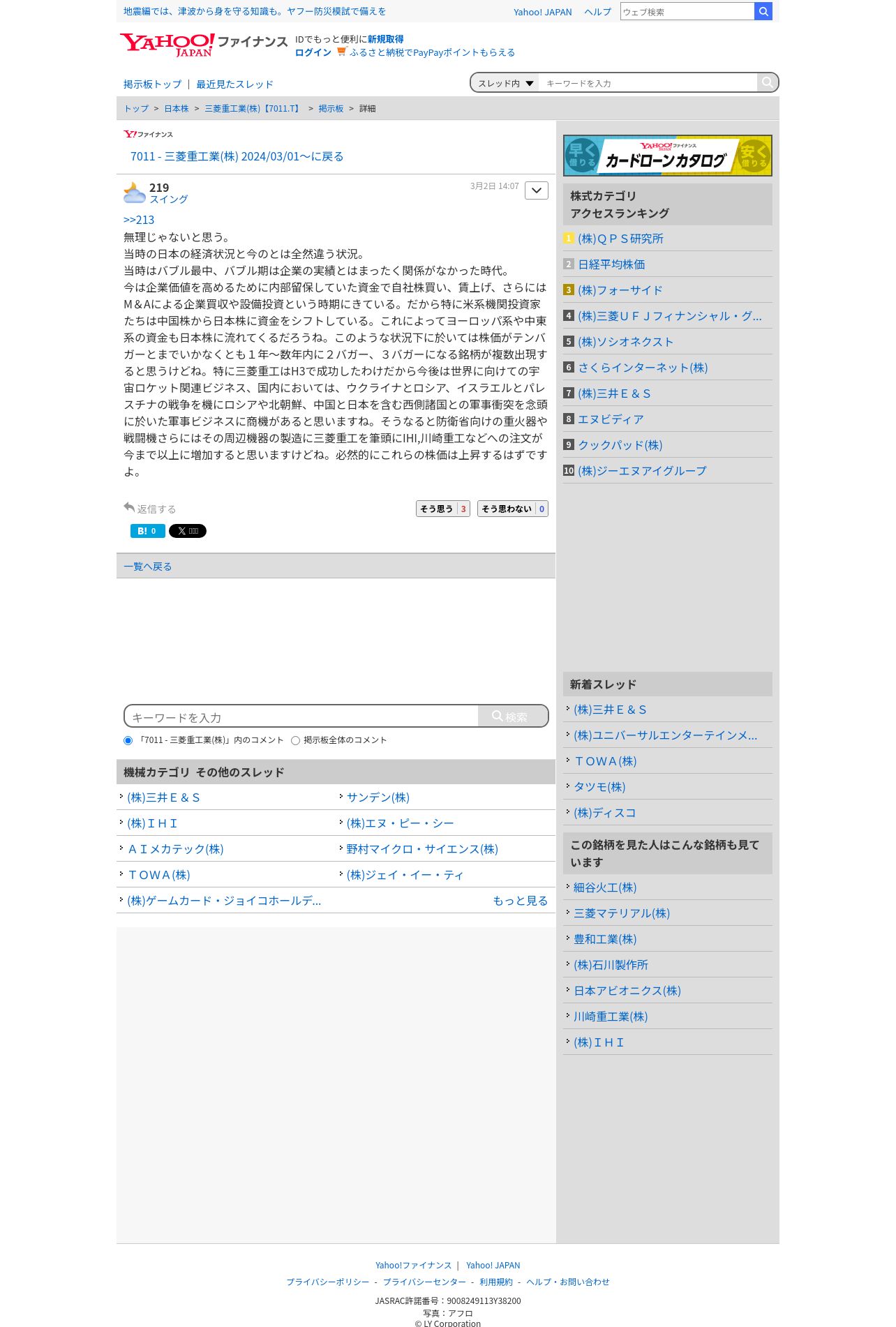
Task: Click the thread search magnifier icon
Action: point(767,82)
